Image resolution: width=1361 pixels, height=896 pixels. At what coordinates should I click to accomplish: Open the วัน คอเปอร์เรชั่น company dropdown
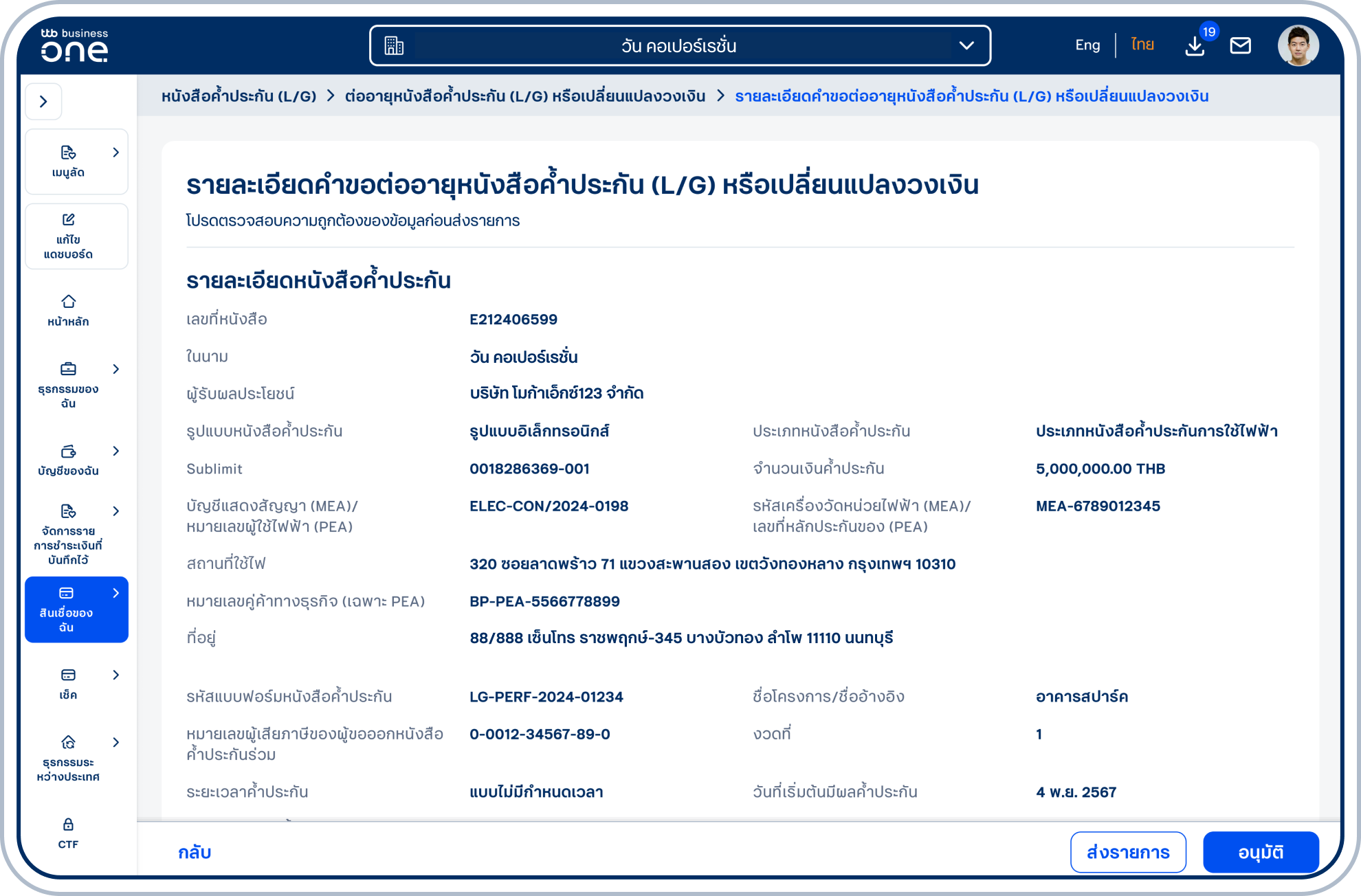pos(966,45)
